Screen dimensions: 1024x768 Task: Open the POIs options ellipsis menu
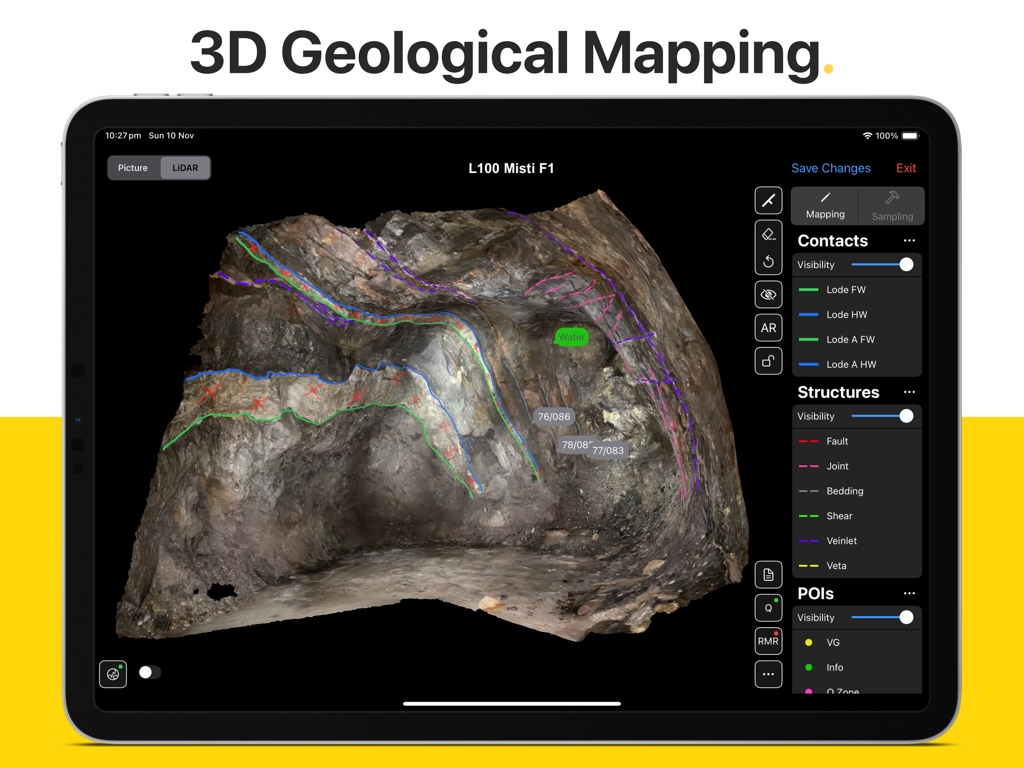pyautogui.click(x=910, y=593)
